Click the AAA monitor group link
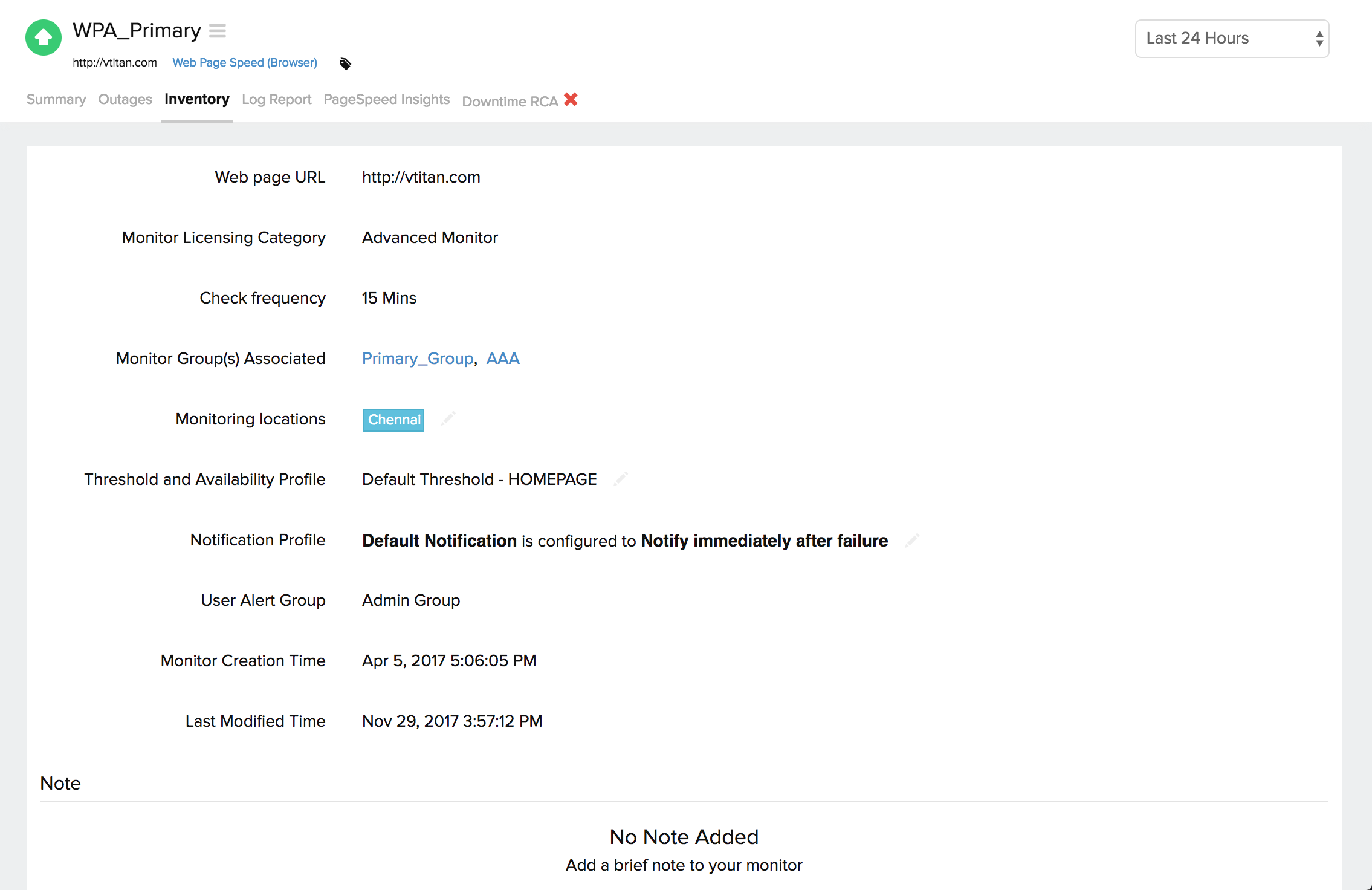The height and width of the screenshot is (890, 1372). pos(503,359)
